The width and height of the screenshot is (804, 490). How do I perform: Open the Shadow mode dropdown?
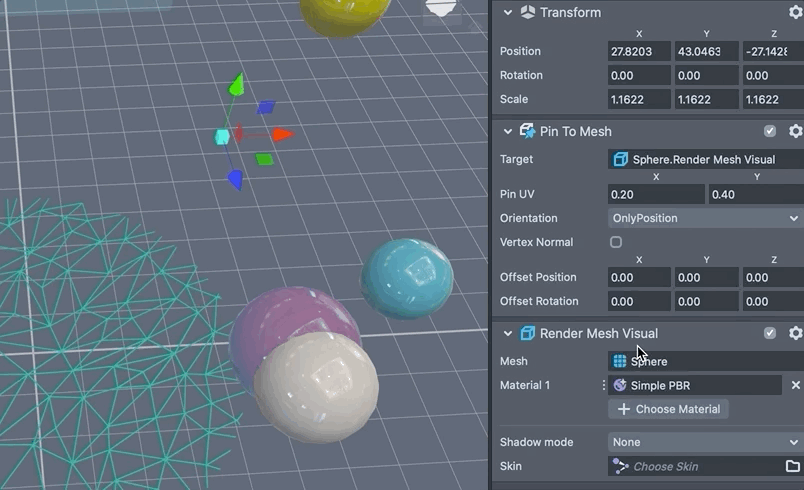click(706, 442)
